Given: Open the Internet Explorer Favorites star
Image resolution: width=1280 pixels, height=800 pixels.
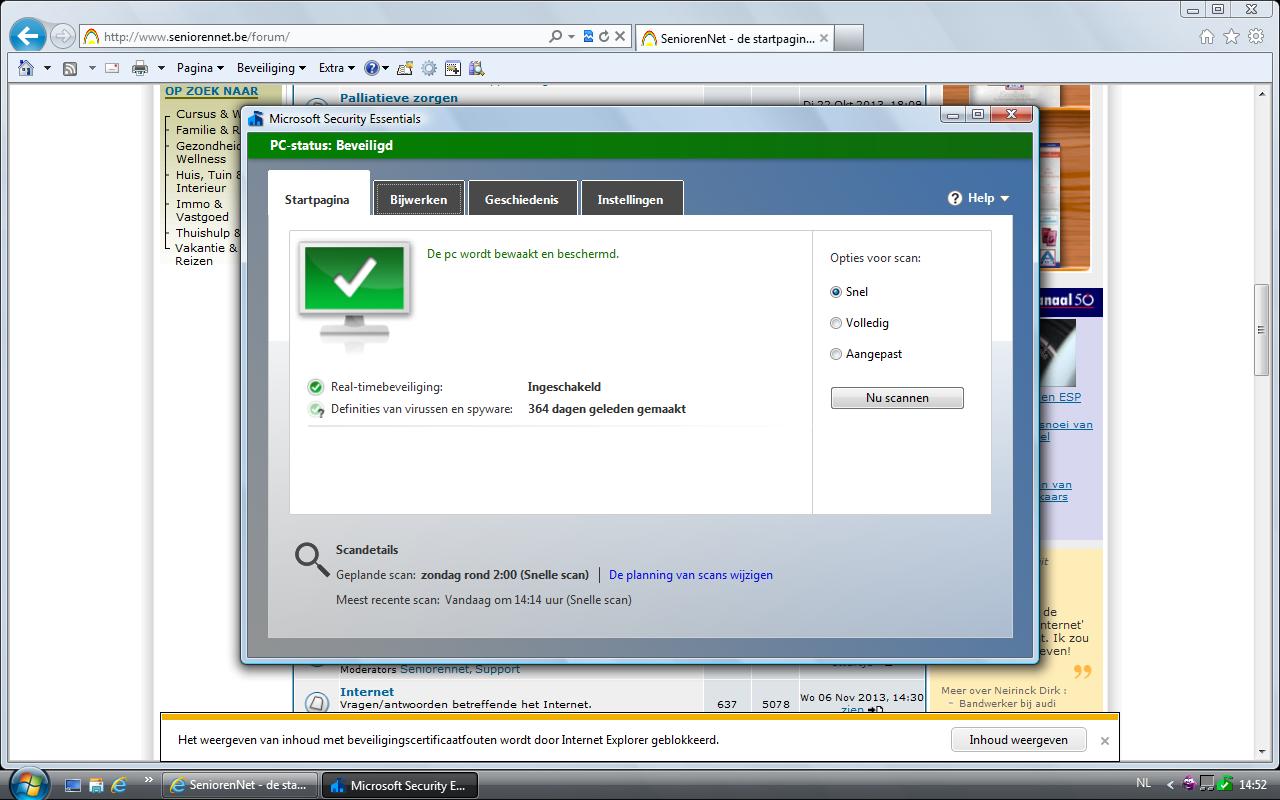Looking at the screenshot, I should tap(1231, 37).
